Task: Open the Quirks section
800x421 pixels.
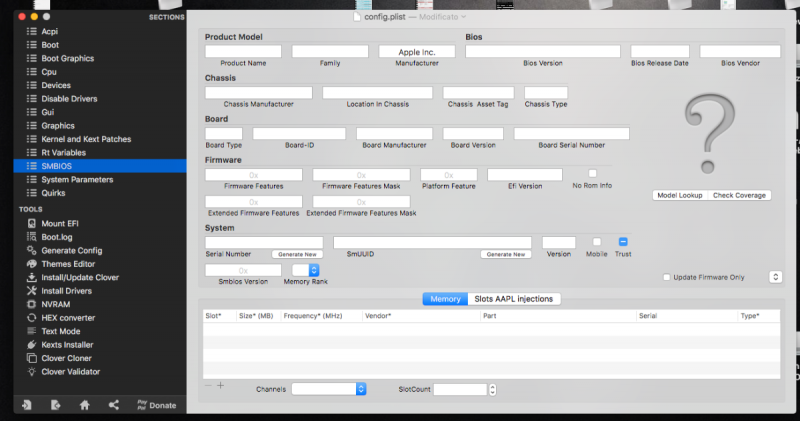Action: coord(53,193)
